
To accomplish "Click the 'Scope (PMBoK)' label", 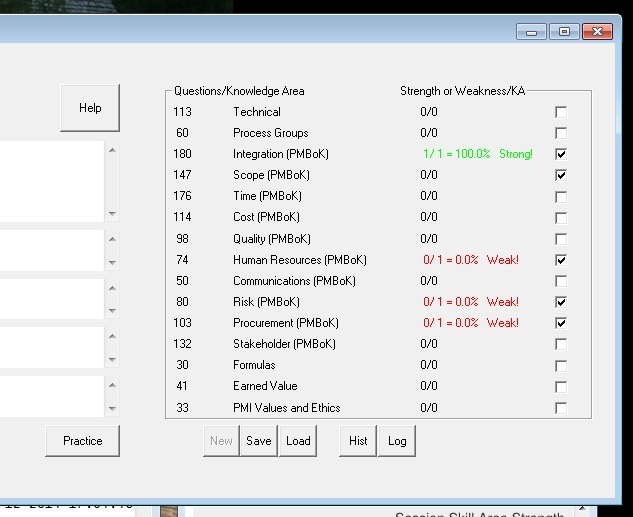I will (271, 175).
